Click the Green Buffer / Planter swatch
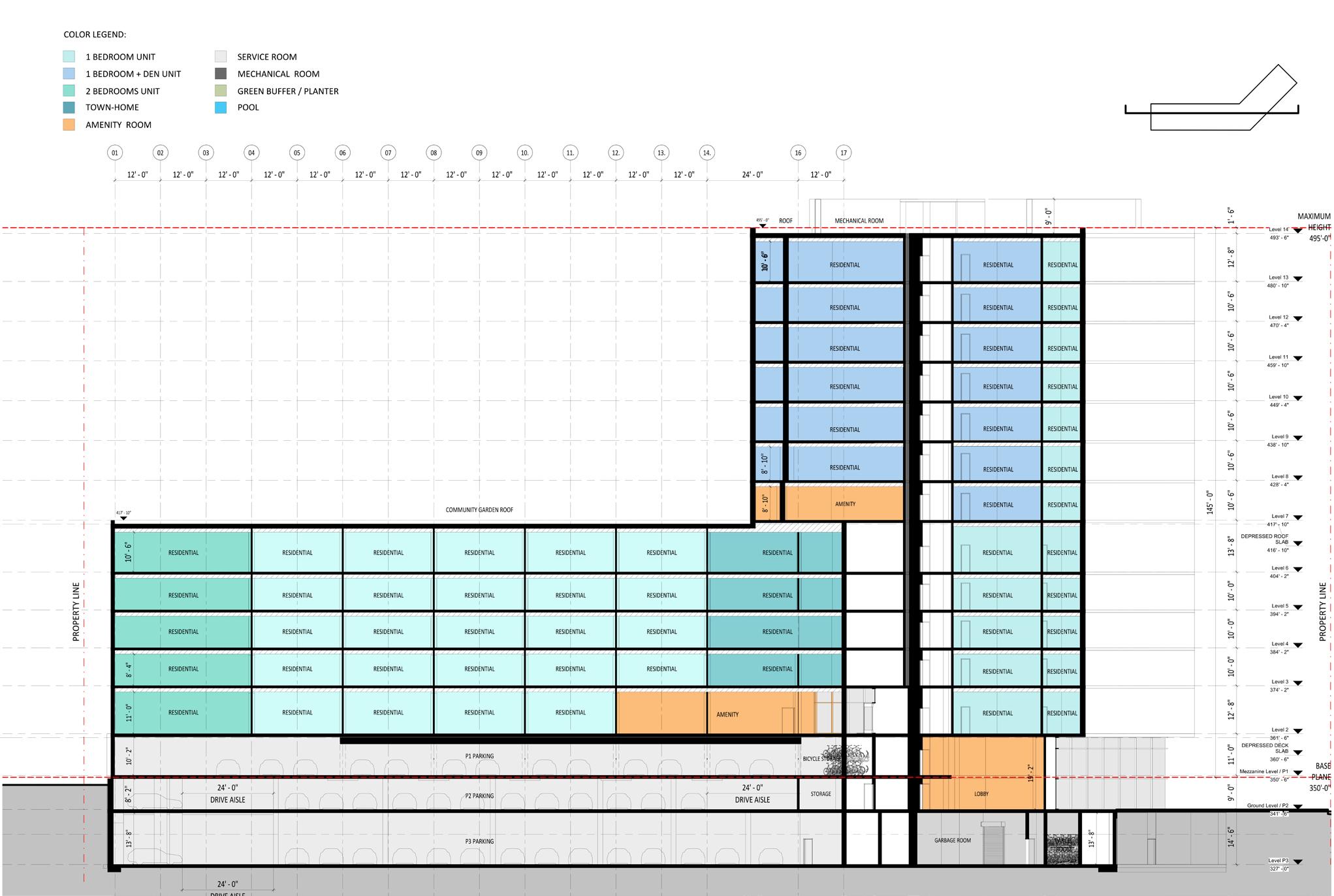Viewport: 1334px width, 896px height. [x=221, y=91]
